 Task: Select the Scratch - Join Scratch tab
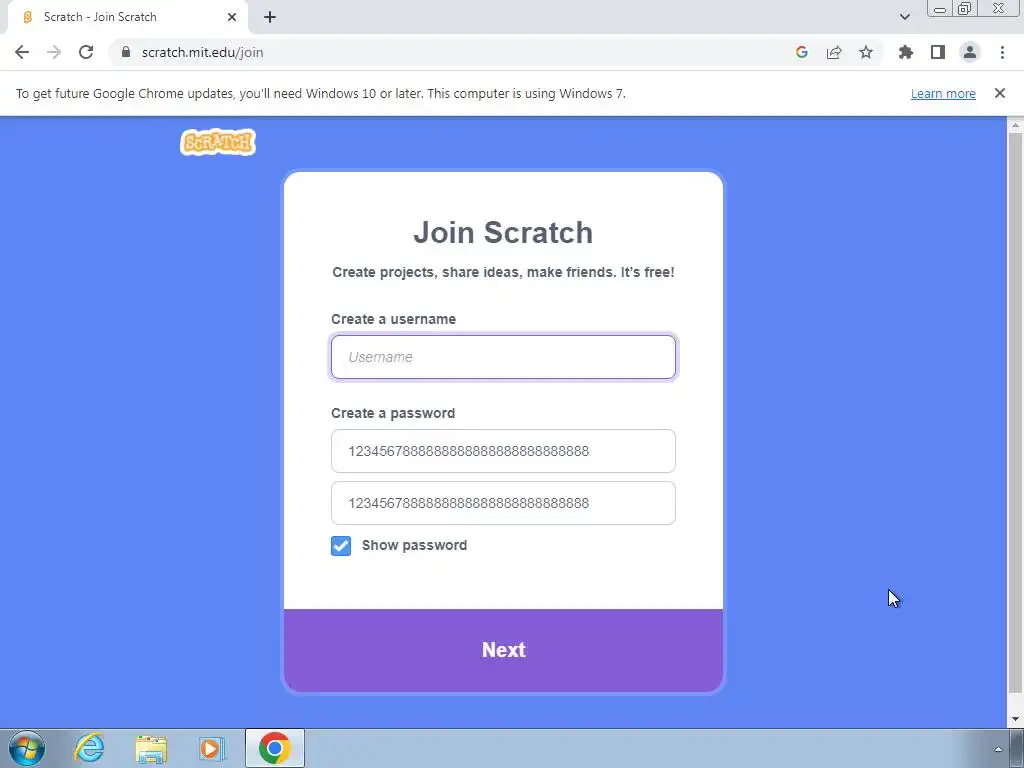[x=127, y=17]
